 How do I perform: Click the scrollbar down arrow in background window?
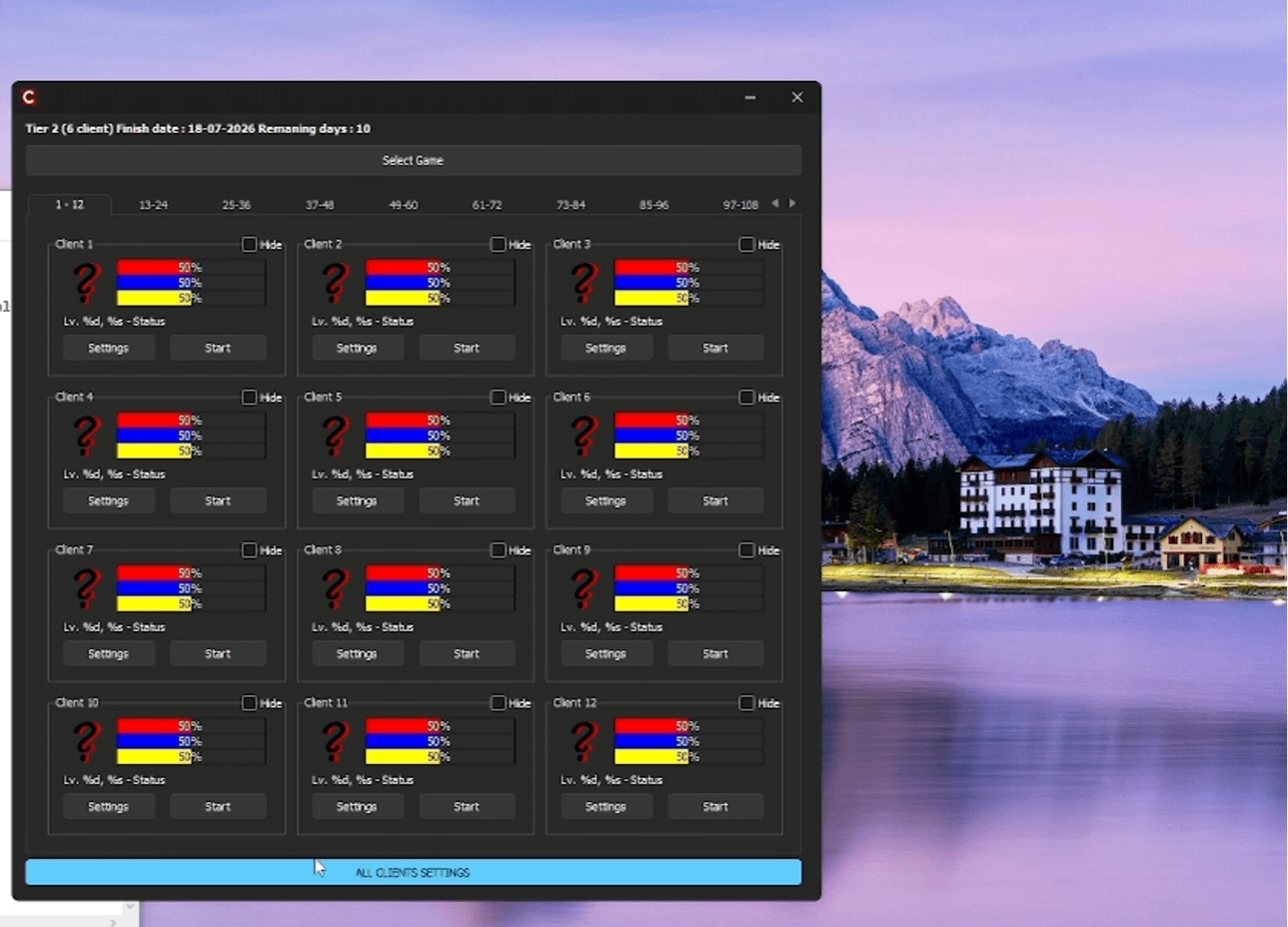point(130,907)
